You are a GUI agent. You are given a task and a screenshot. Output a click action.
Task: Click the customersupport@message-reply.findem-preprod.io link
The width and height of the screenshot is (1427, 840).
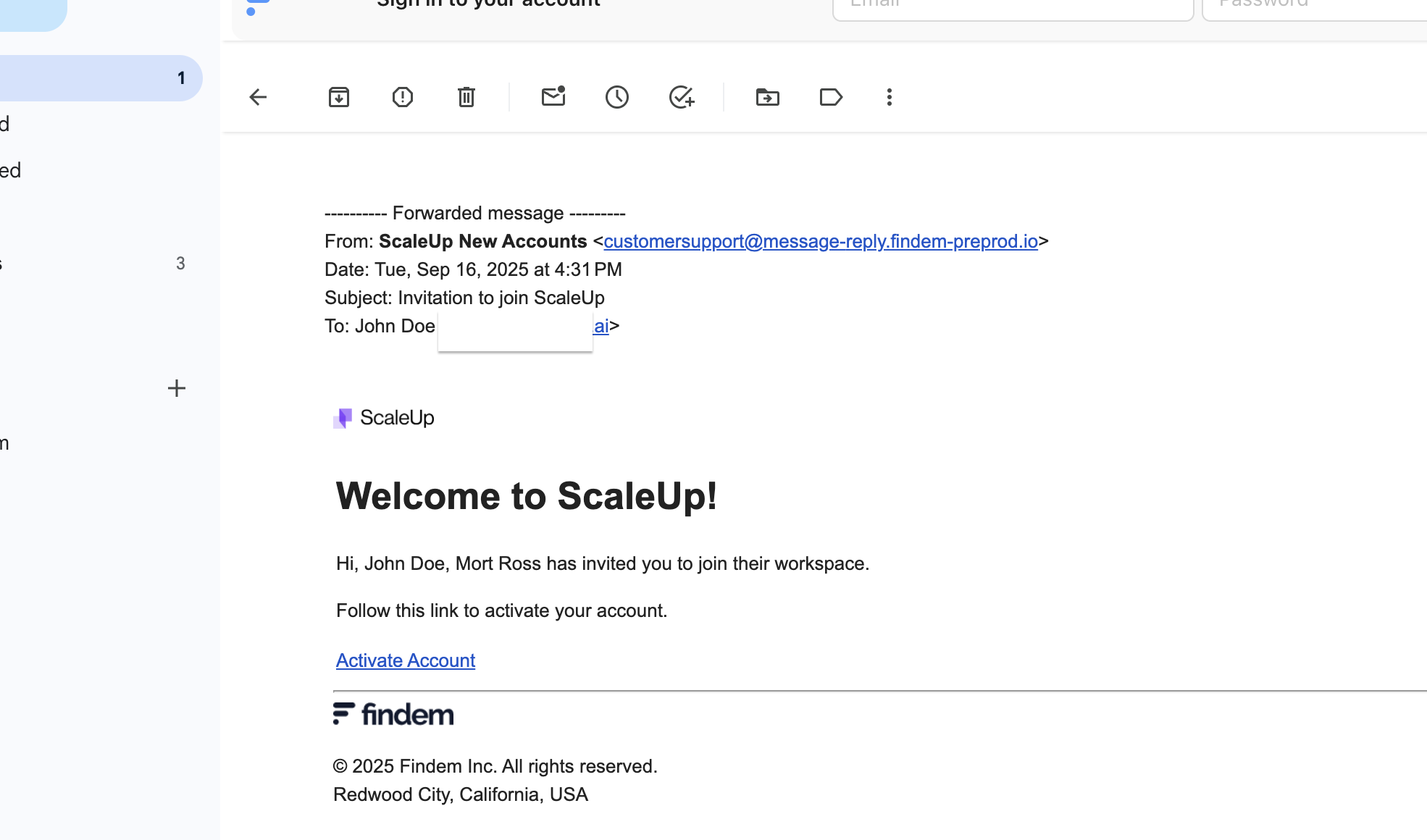[821, 241]
